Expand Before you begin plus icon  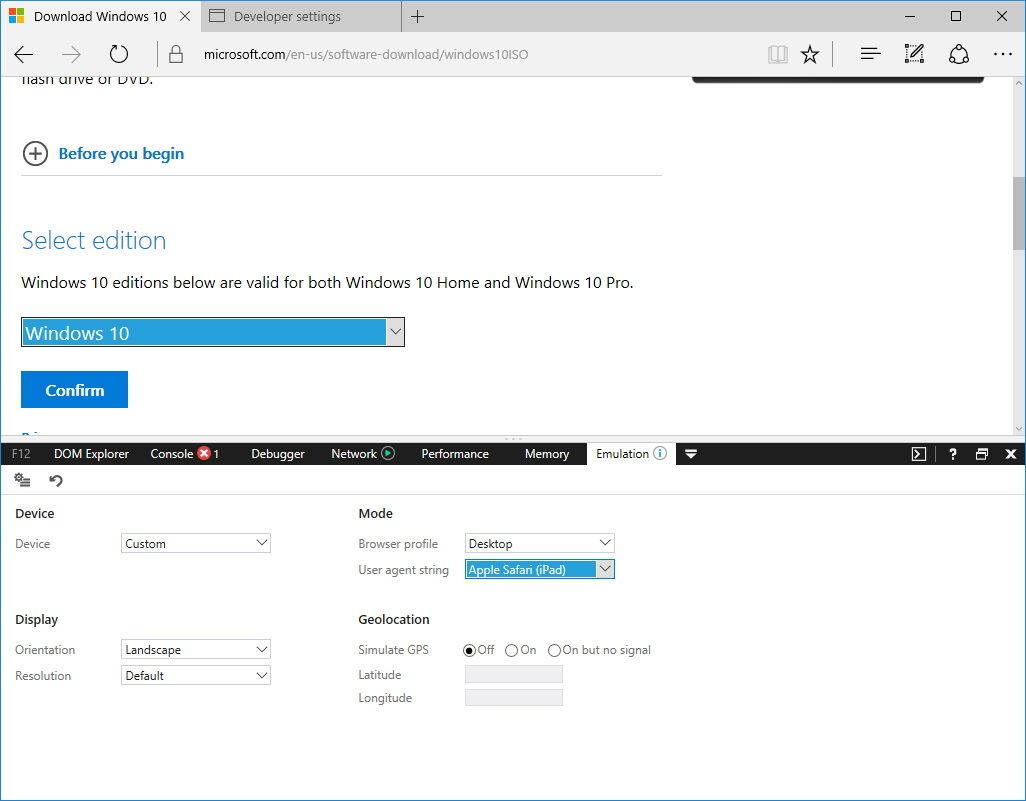click(35, 154)
